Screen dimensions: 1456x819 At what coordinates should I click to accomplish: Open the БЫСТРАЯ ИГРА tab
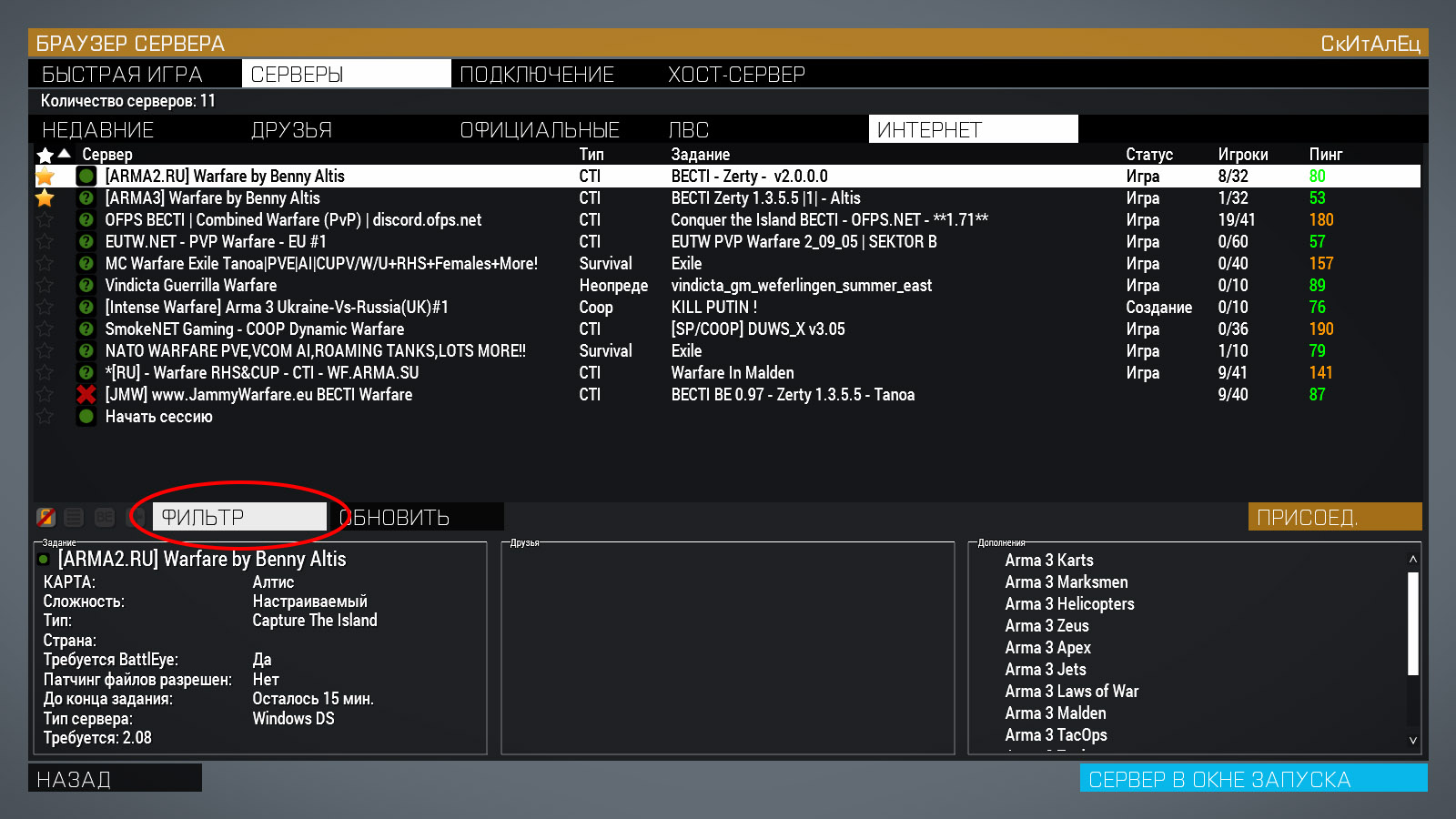coord(136,74)
